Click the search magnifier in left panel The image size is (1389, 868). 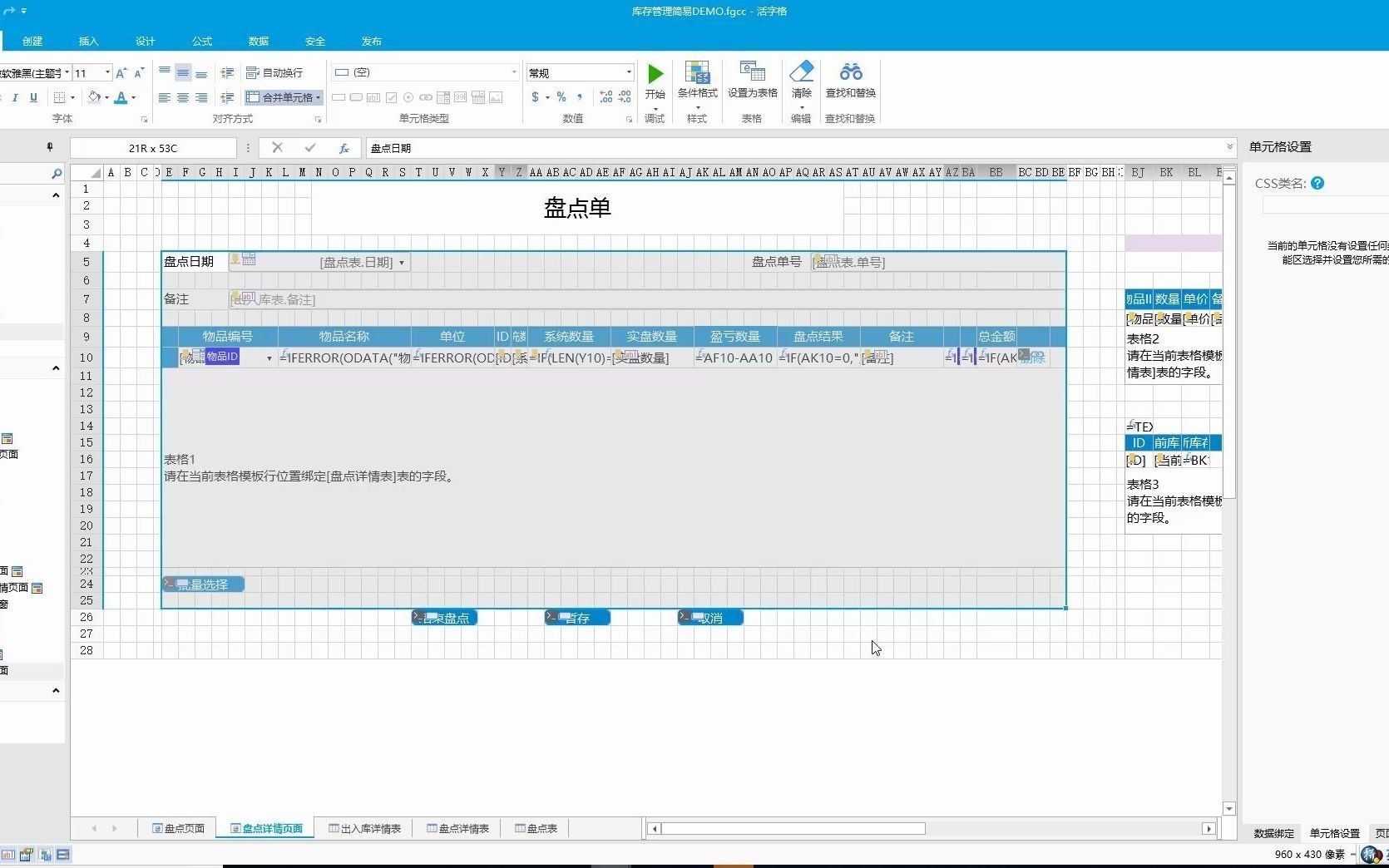click(56, 173)
